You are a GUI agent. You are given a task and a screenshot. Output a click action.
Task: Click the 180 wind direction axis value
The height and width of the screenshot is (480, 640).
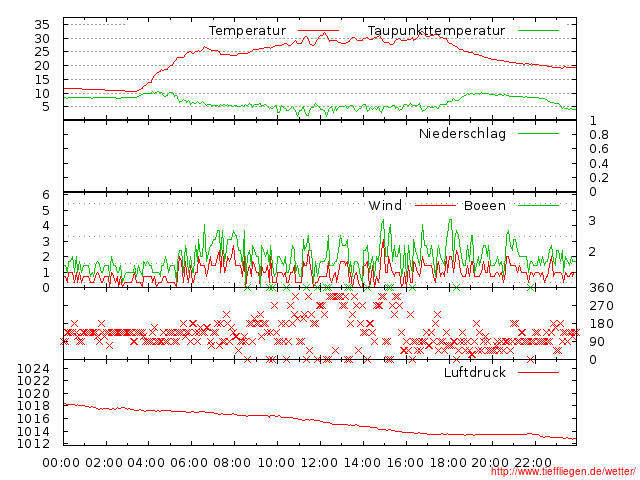click(x=601, y=324)
